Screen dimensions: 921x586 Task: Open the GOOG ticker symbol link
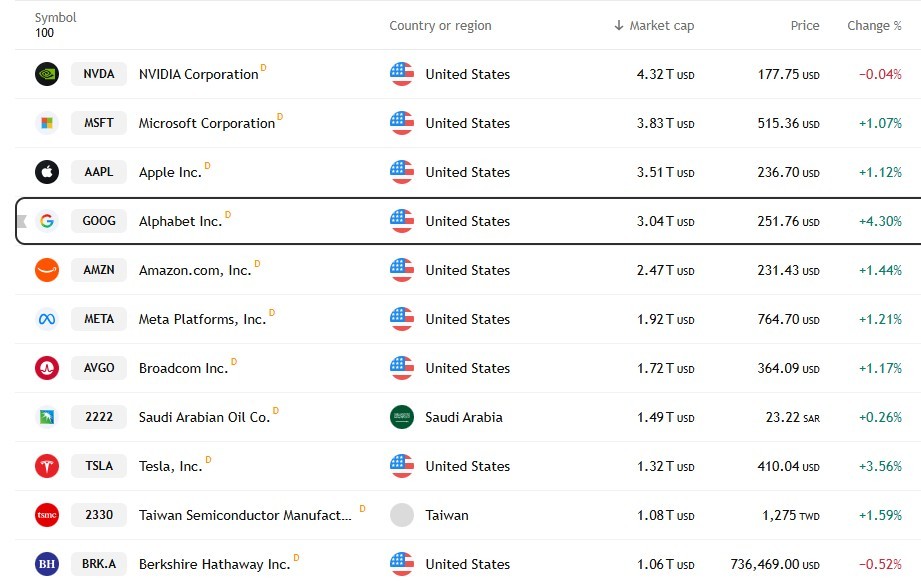(99, 221)
